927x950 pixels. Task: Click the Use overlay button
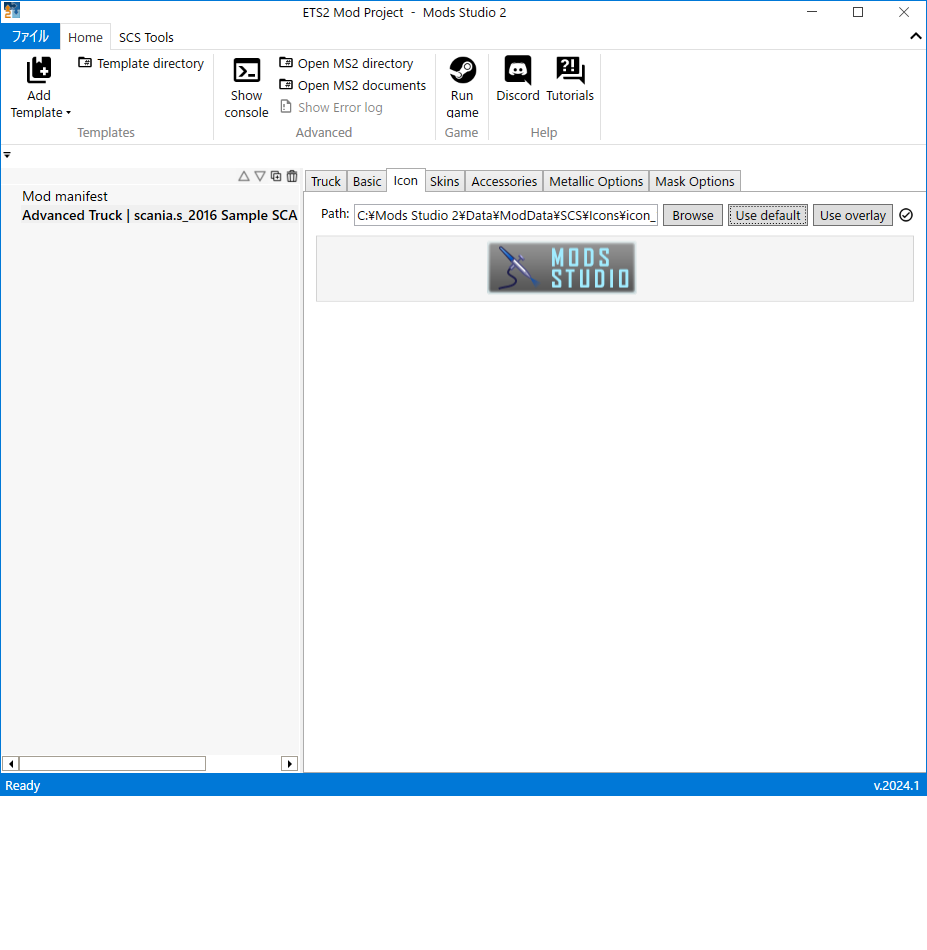(852, 215)
